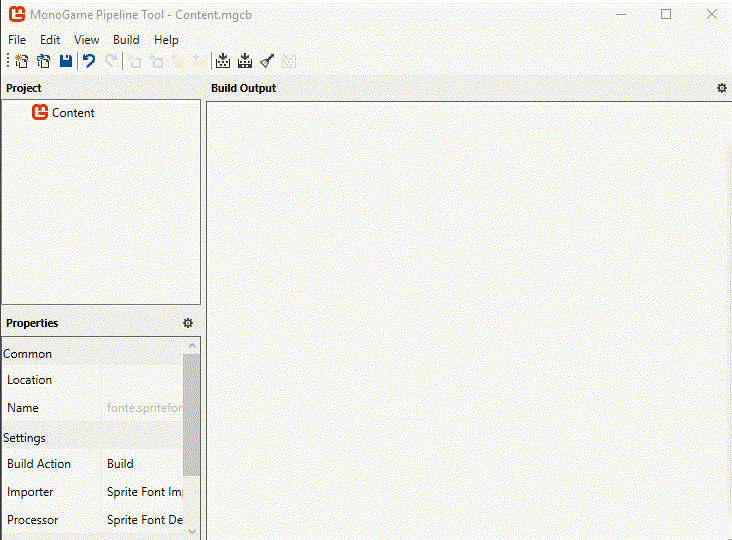
Task: Click the Content project node icon
Action: (40, 112)
